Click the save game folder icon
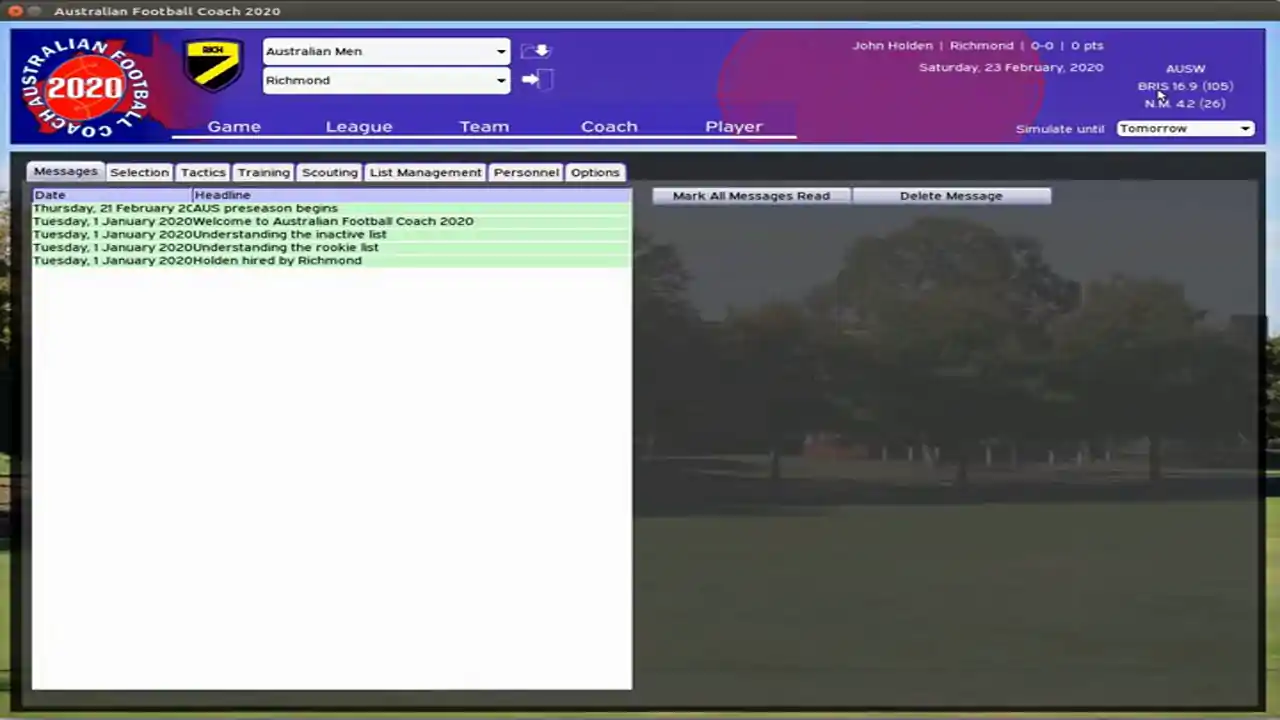The image size is (1280, 720). pyautogui.click(x=536, y=51)
